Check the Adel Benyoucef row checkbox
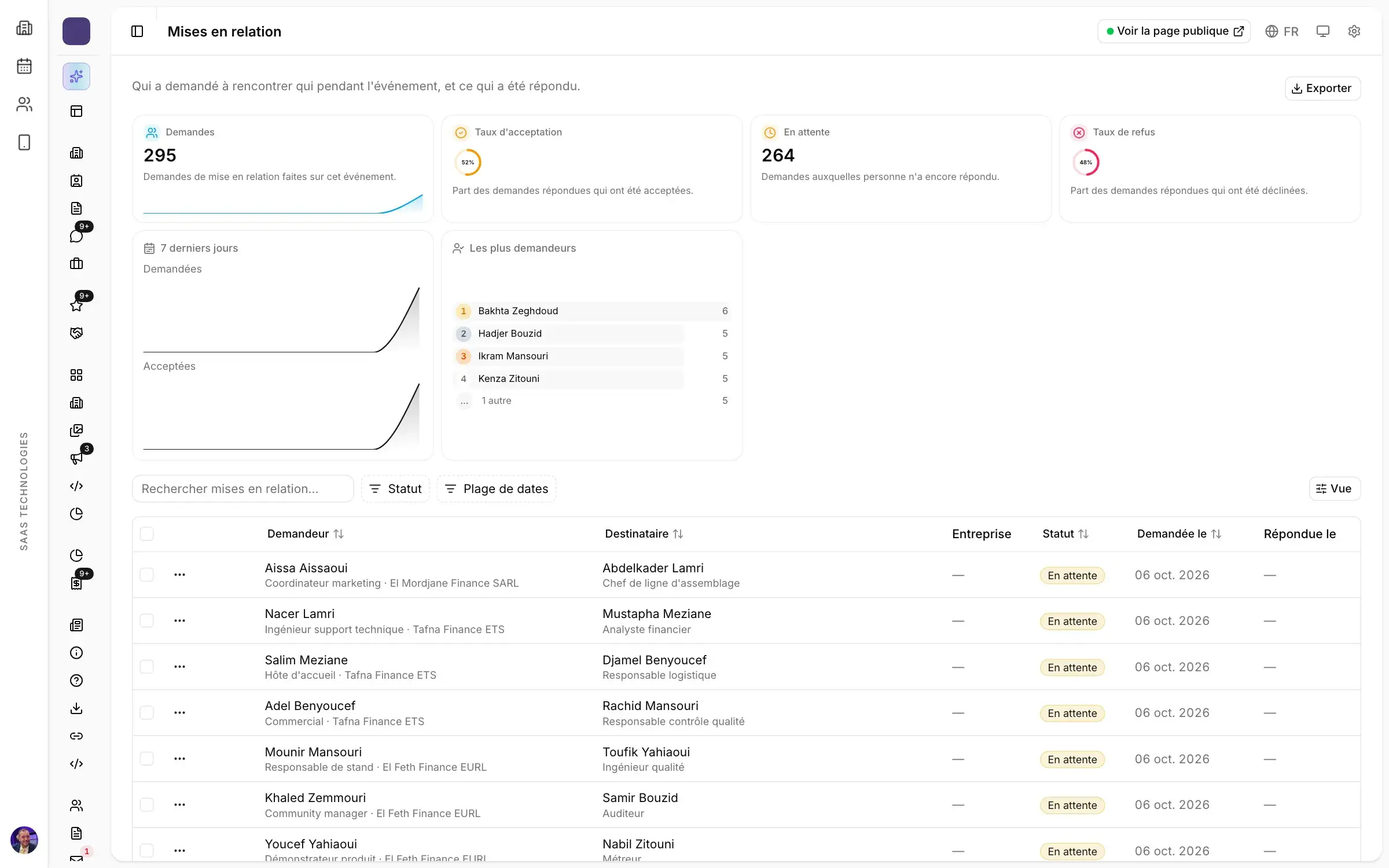This screenshot has height=868, width=1389. tap(147, 712)
